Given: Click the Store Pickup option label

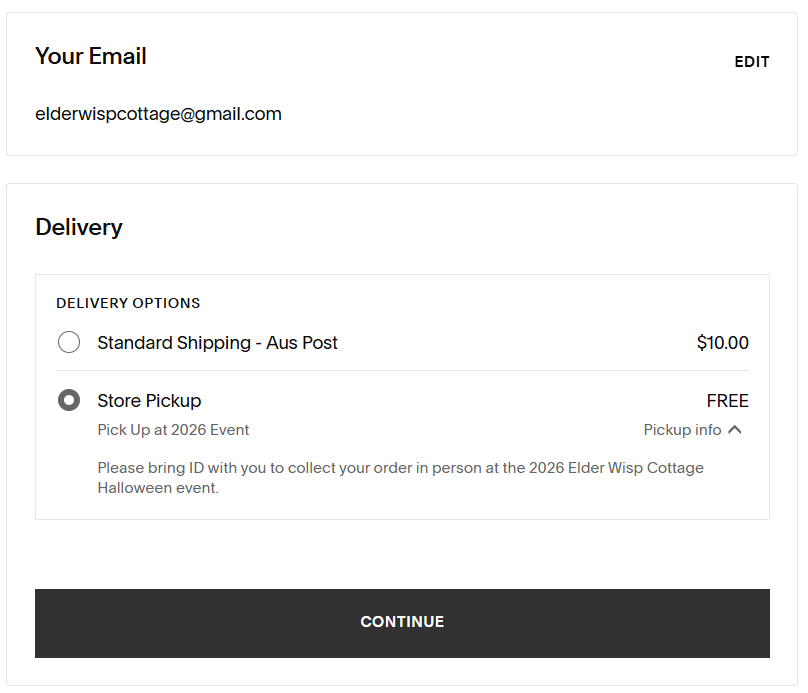Looking at the screenshot, I should pyautogui.click(x=149, y=401).
